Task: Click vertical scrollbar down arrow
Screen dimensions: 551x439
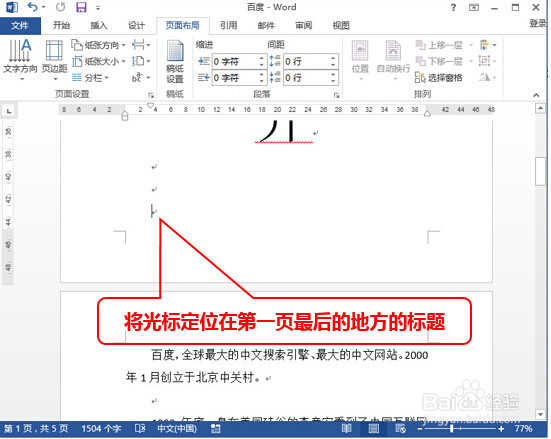Action: click(x=540, y=414)
